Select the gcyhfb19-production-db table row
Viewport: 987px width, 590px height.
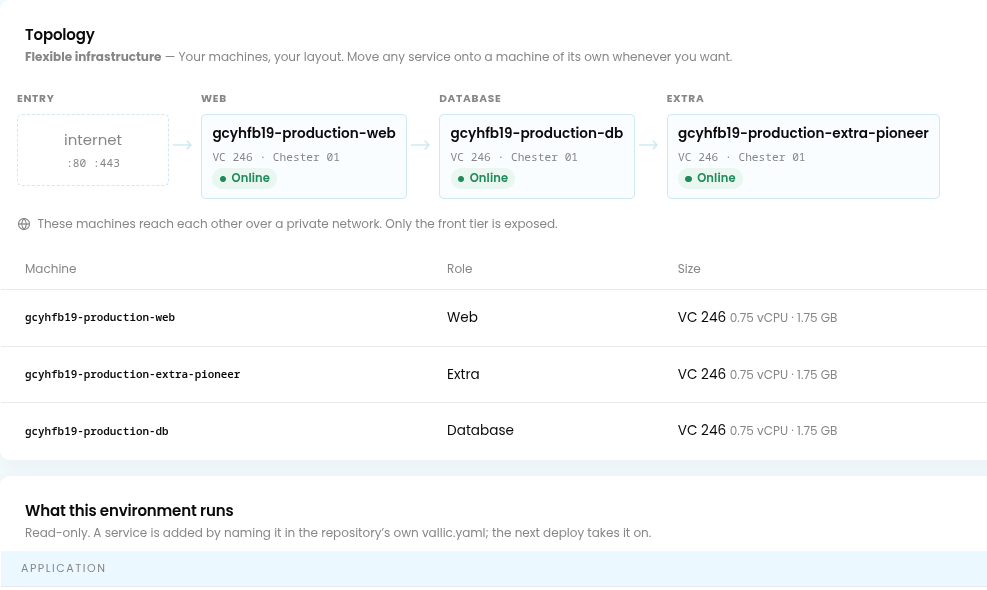[x=494, y=431]
